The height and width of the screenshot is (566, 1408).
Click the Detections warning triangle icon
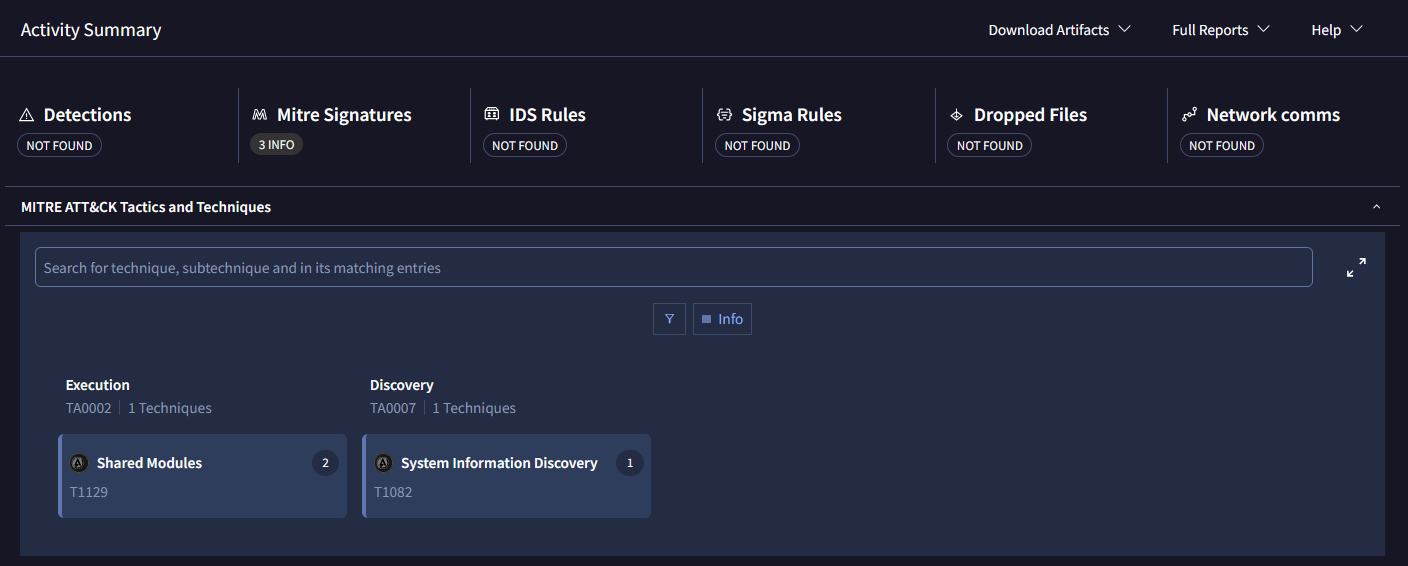pyautogui.click(x=27, y=115)
